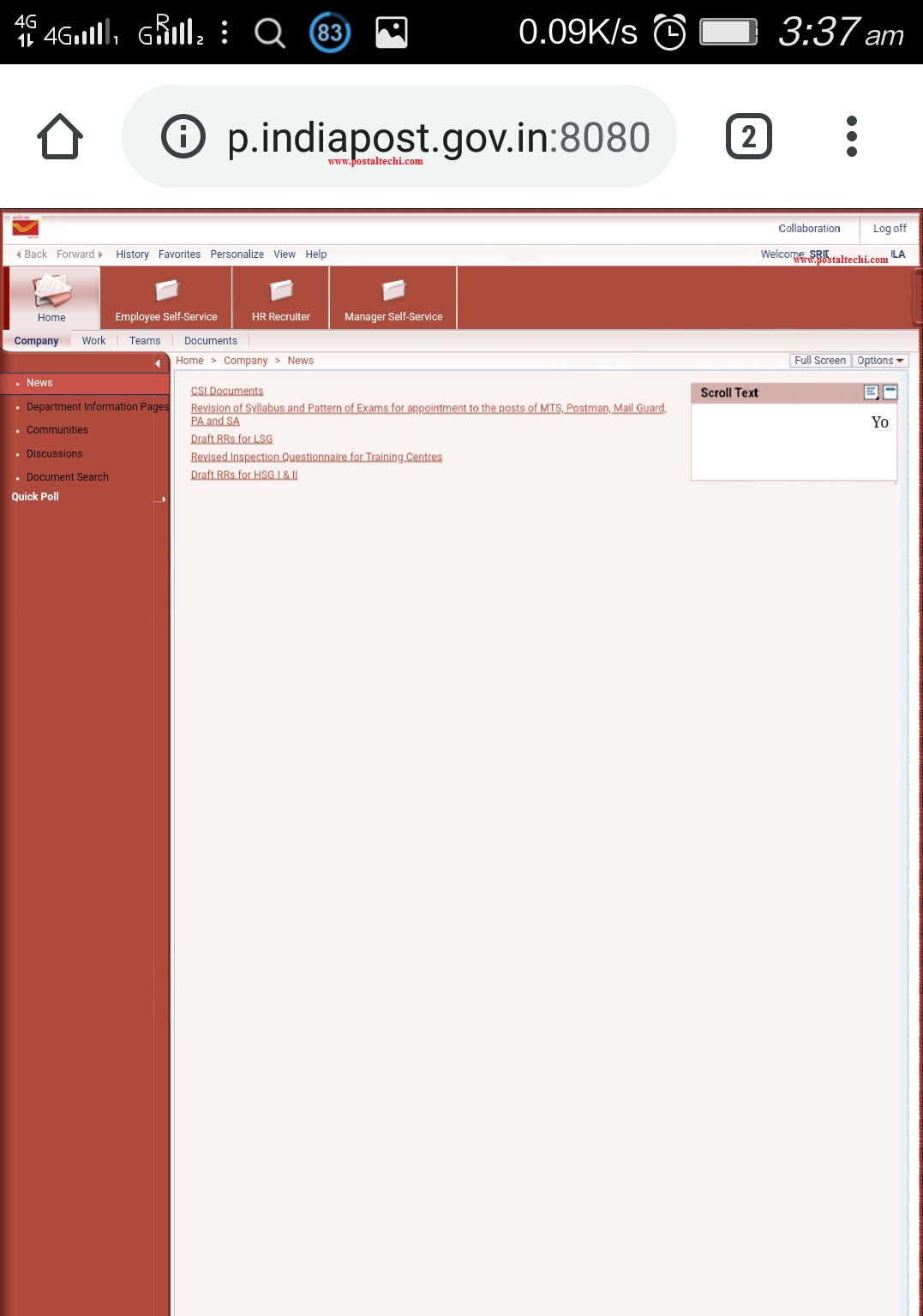Open the View menu
The width and height of the screenshot is (923, 1316).
(x=285, y=254)
